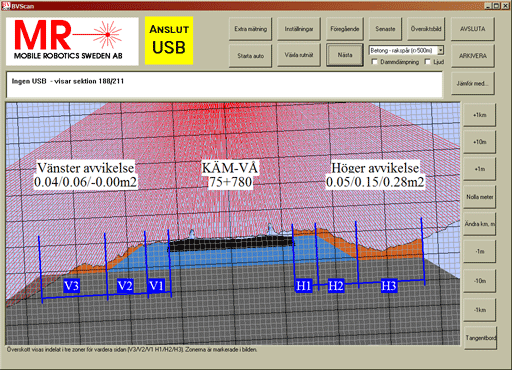Image resolution: width=512 pixels, height=370 pixels.
Task: Click the KÄM-VÅ 75+780 position label
Action: (230, 175)
